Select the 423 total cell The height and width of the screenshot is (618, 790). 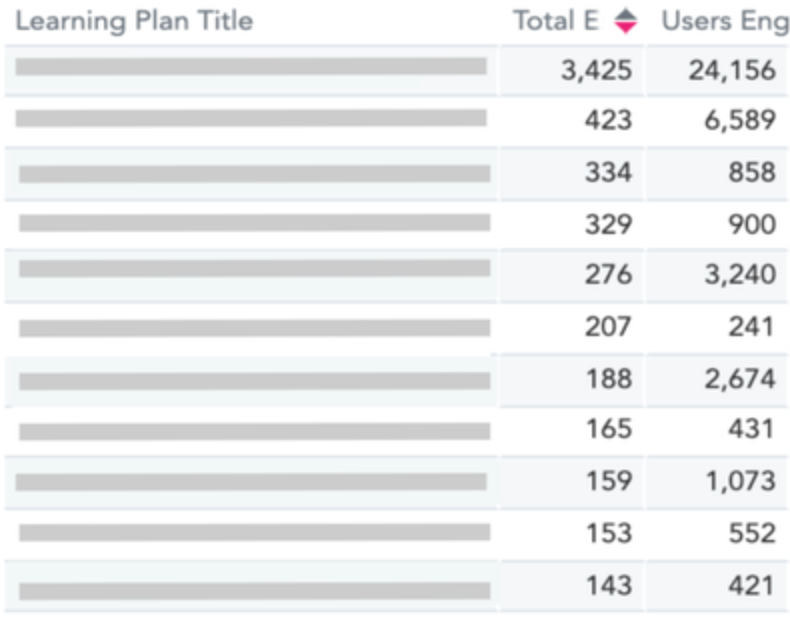(x=608, y=121)
